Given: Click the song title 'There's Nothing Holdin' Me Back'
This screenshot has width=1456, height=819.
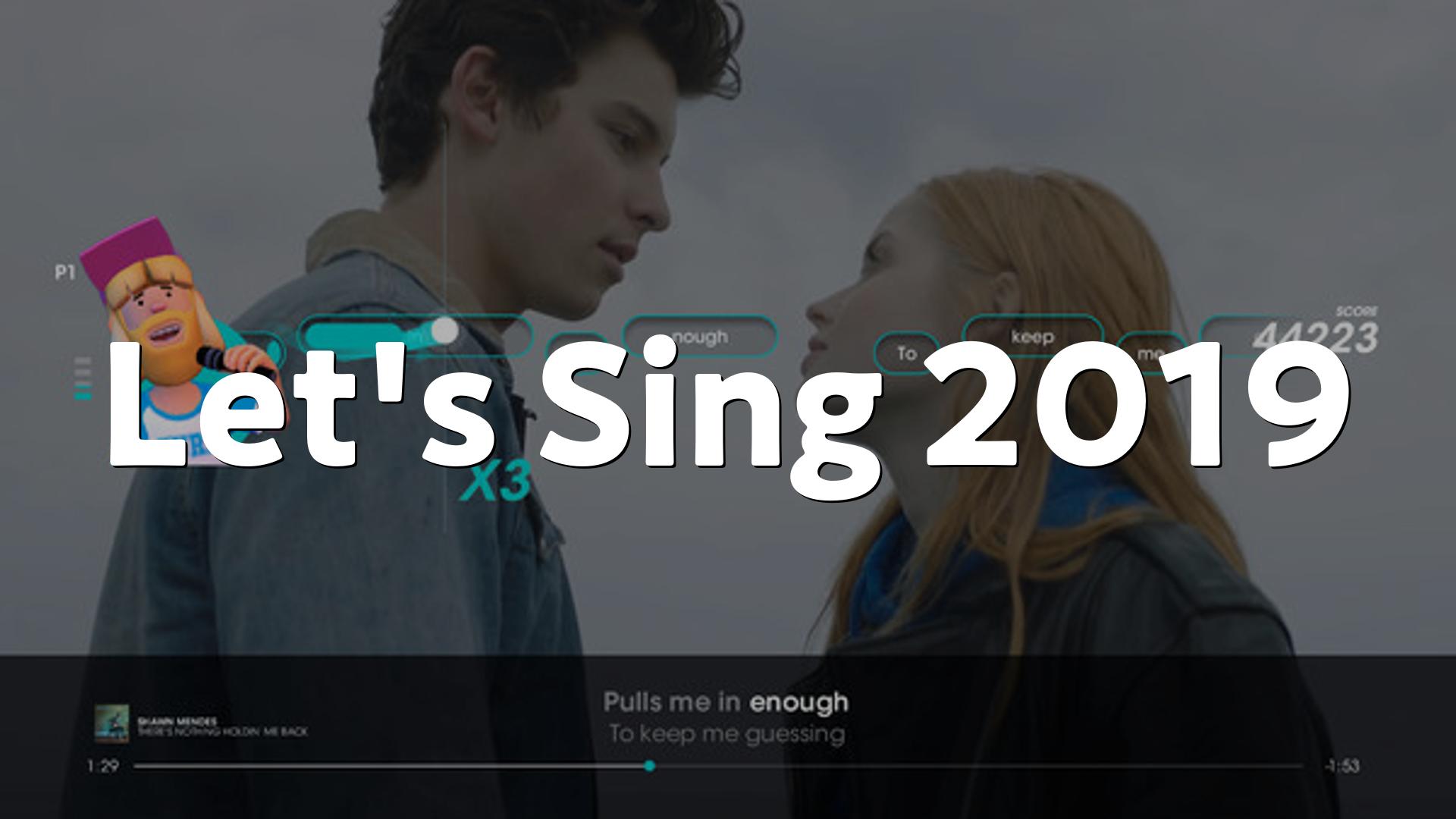Looking at the screenshot, I should [x=222, y=732].
